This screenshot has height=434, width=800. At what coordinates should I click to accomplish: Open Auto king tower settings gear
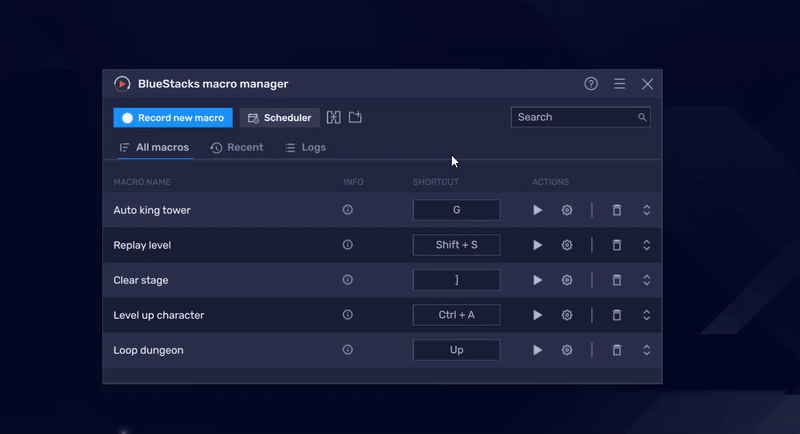pos(567,210)
